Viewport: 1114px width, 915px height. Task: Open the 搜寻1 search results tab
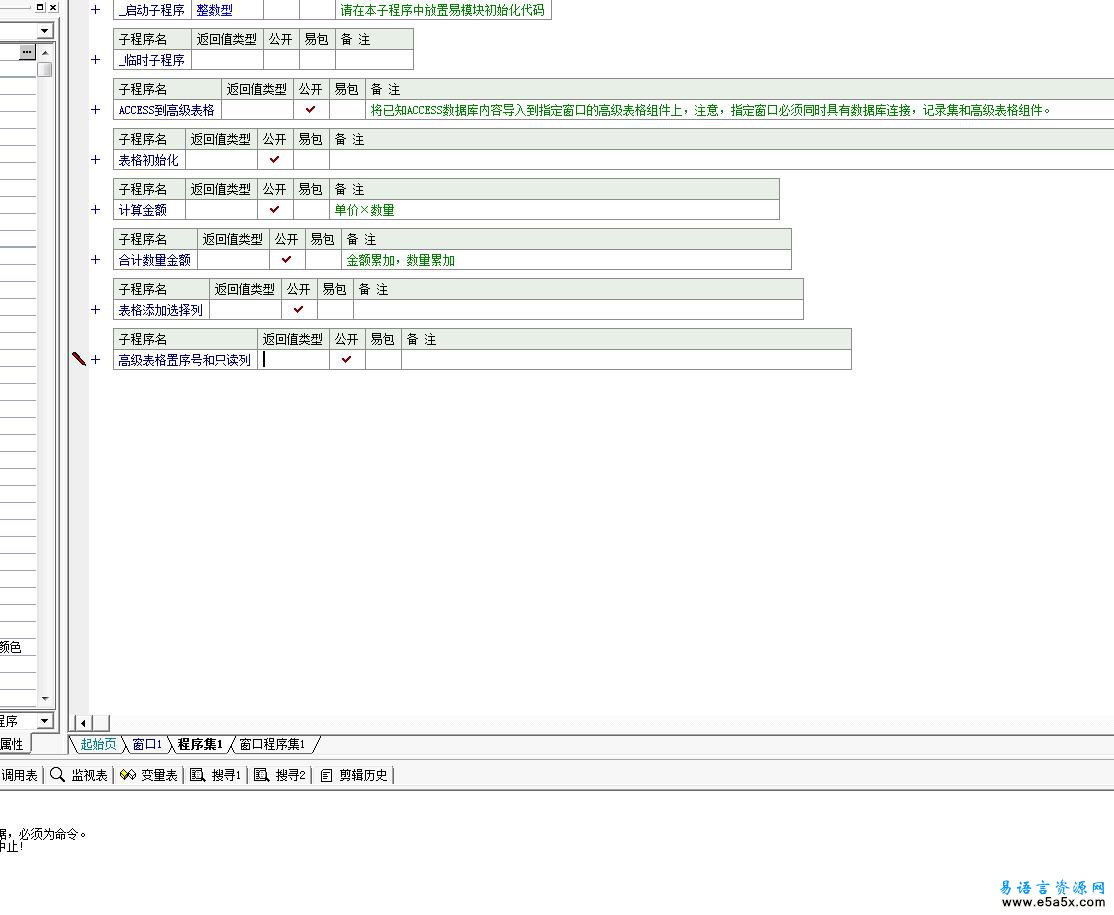(215, 775)
